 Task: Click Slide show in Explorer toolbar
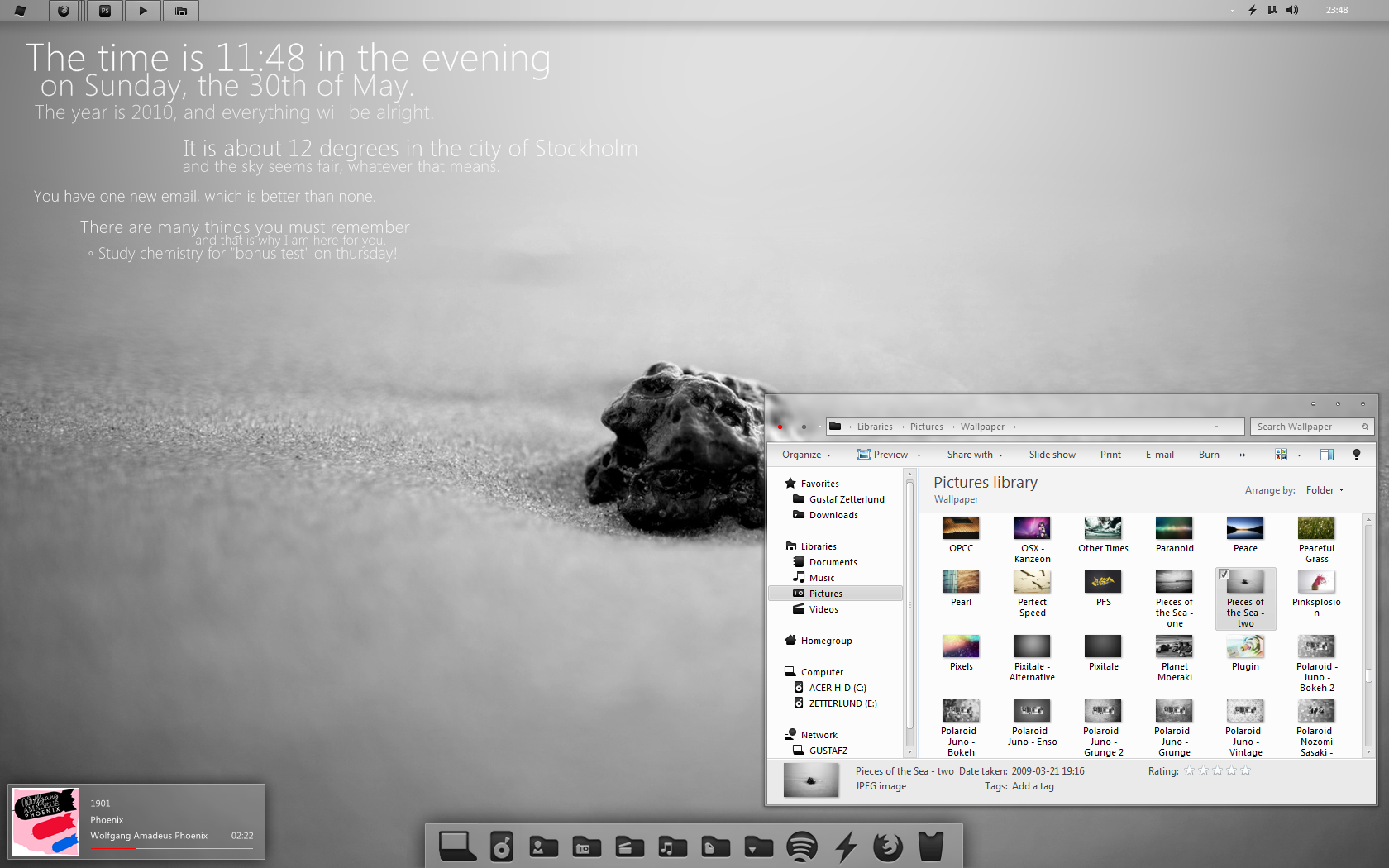coord(1052,455)
